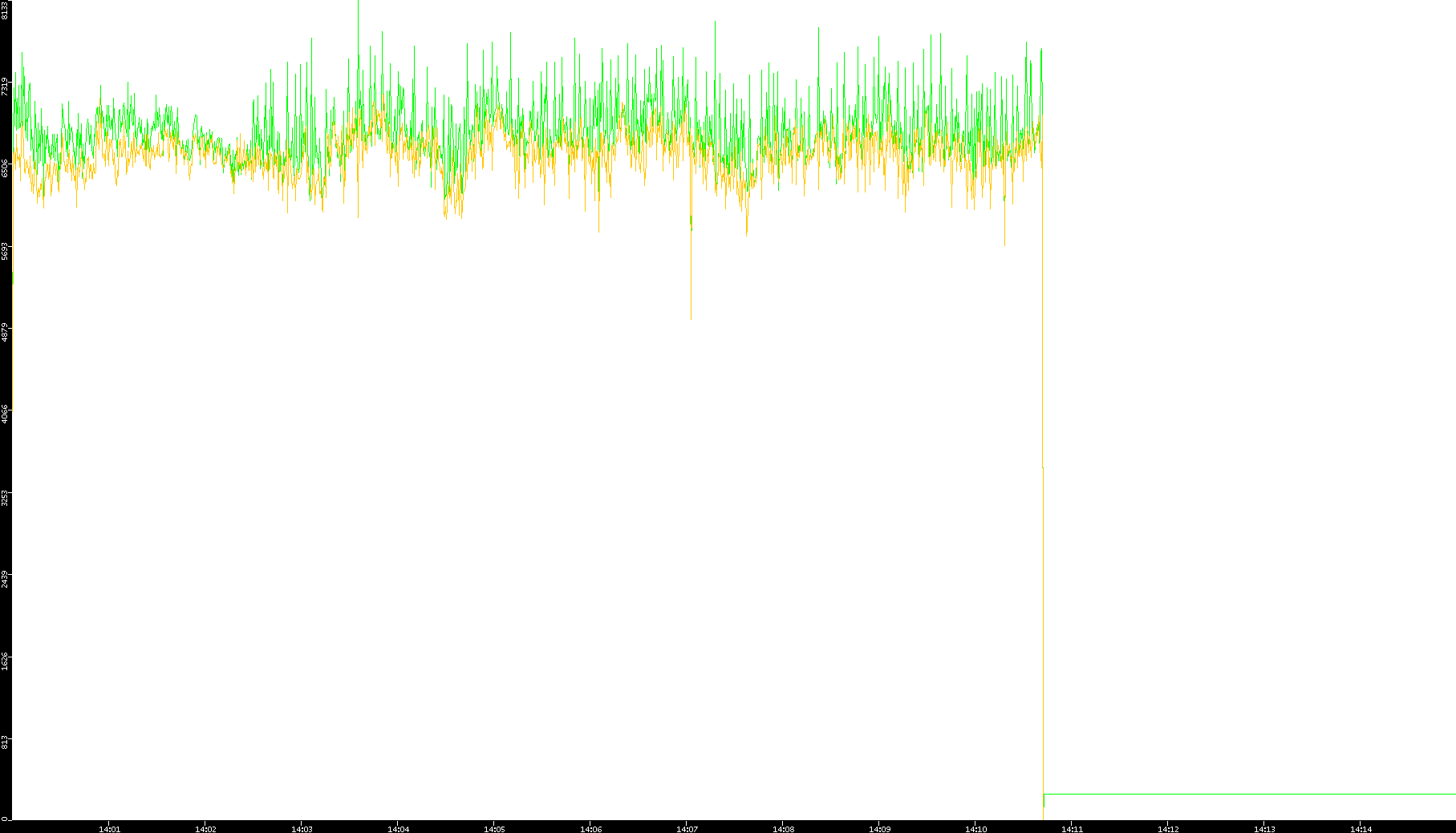Select the 2439 y-axis label
Screen dimensions: 1456x833
click(x=5, y=579)
